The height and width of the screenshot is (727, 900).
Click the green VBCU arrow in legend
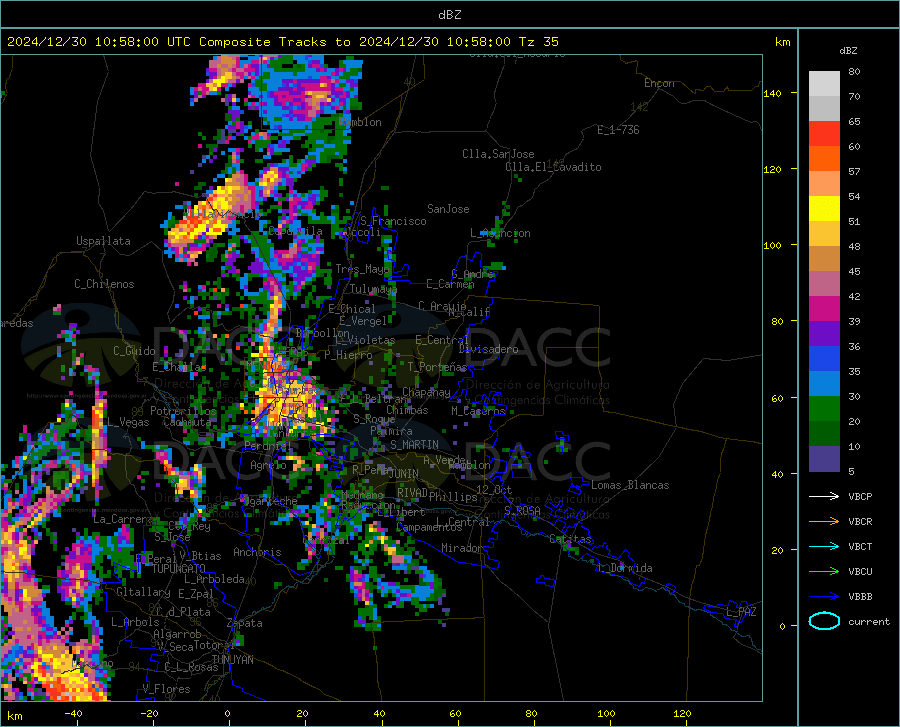pos(824,572)
